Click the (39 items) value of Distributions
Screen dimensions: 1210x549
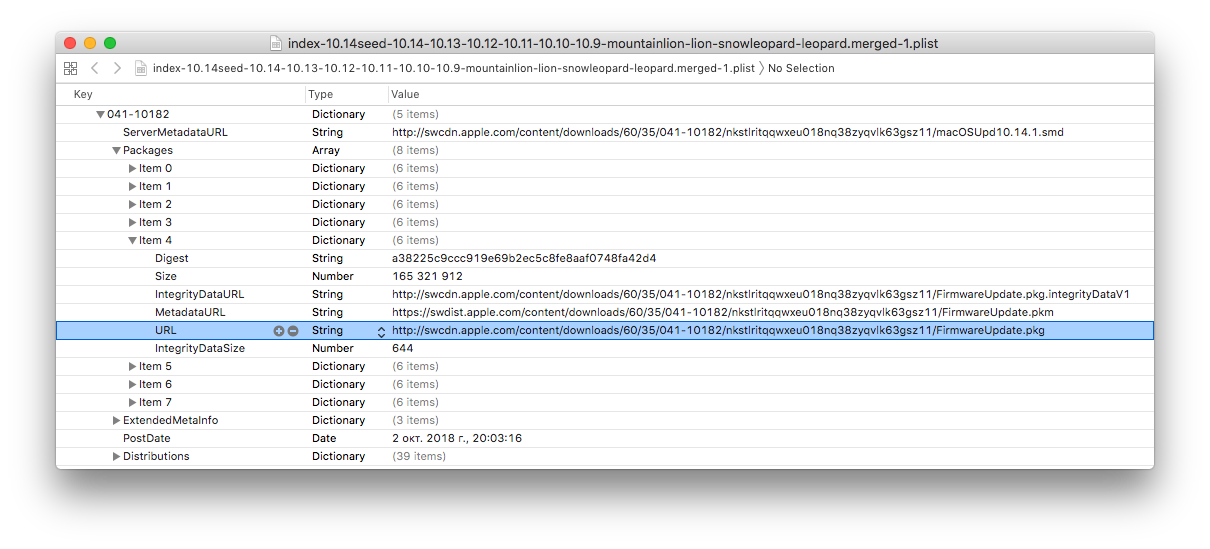[x=418, y=456]
